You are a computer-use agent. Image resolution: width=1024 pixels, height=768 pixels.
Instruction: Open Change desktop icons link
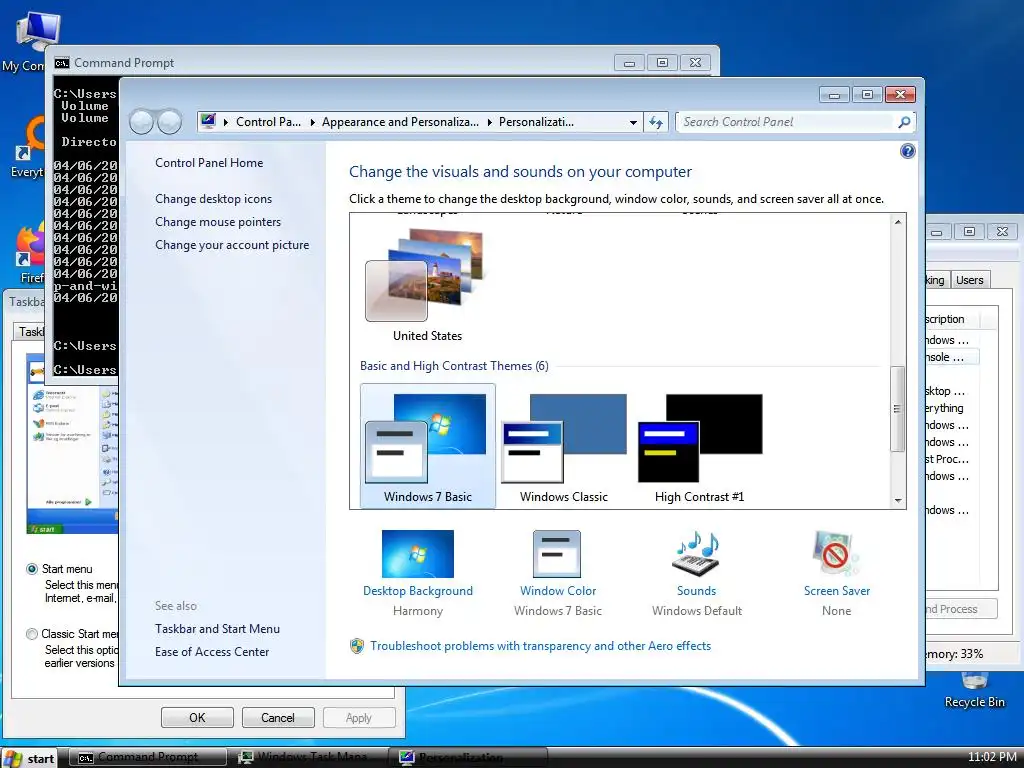[x=214, y=199]
